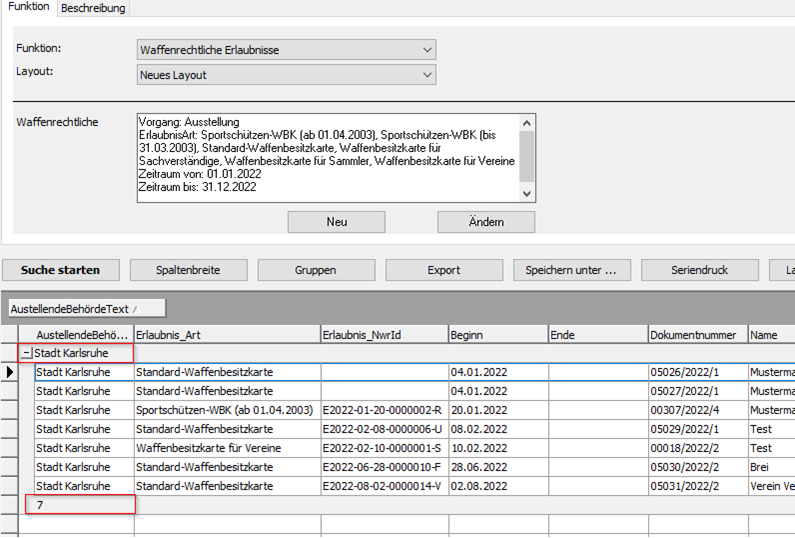Click the AustellendeBehördeText grouping chip
This screenshot has width=795, height=538.
pyautogui.click(x=86, y=309)
